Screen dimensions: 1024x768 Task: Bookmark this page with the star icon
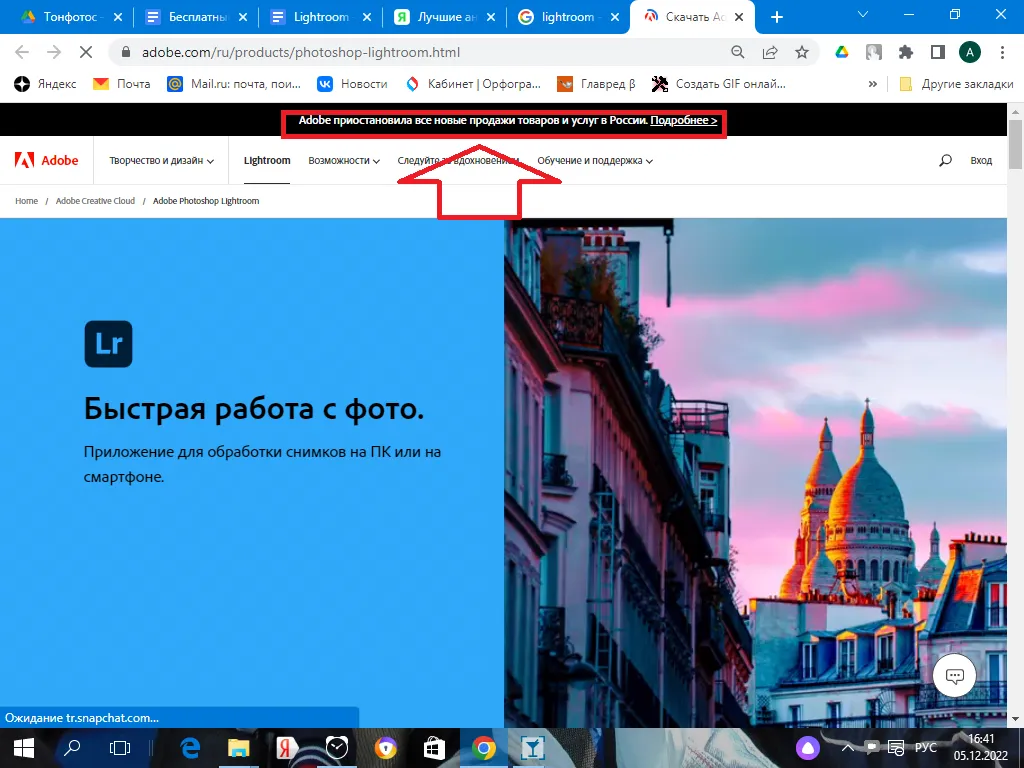click(x=802, y=52)
